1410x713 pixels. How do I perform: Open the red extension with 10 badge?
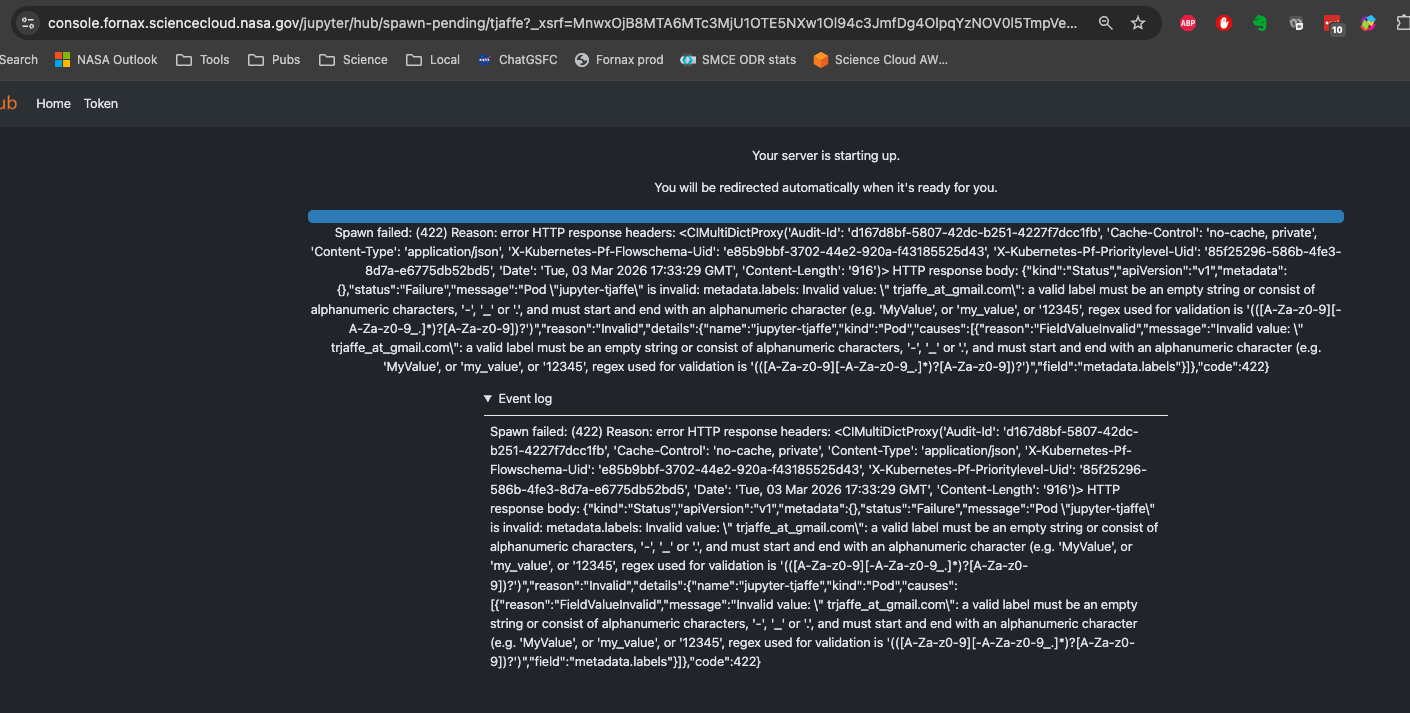[1333, 24]
